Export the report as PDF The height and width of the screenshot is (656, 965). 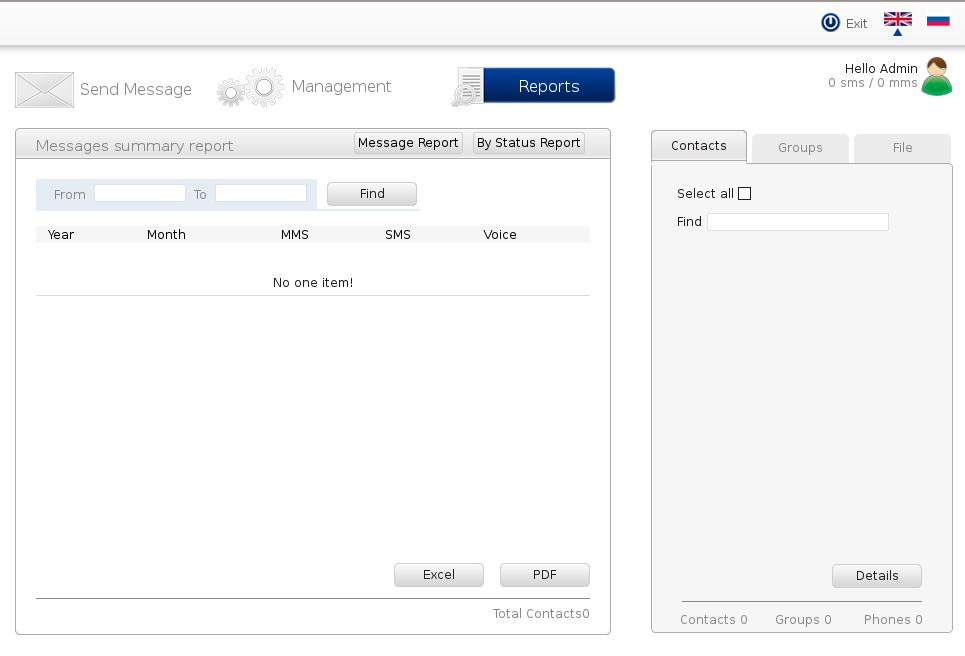(544, 575)
